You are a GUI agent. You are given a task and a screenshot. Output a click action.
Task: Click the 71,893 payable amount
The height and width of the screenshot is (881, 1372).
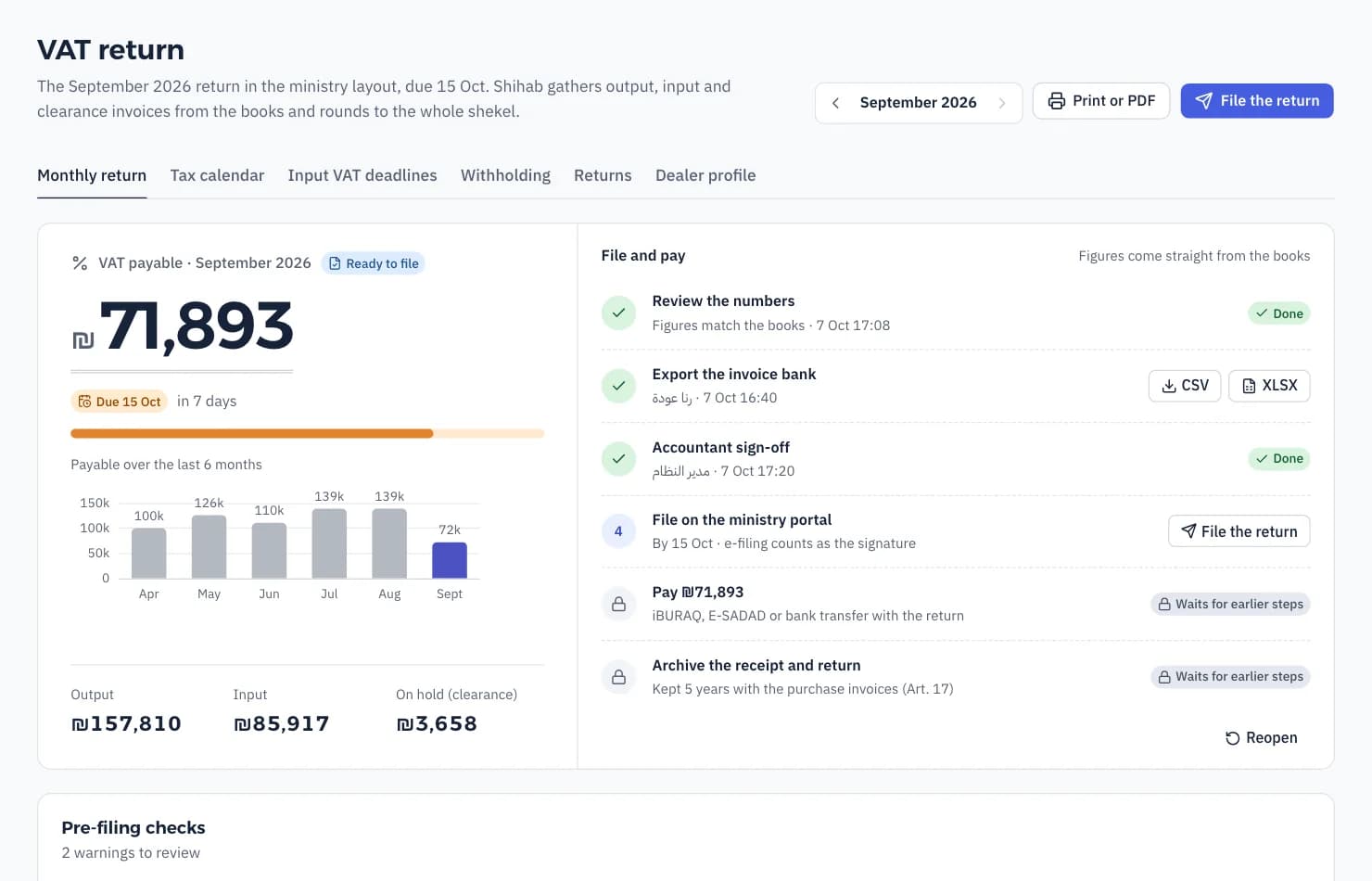[197, 326]
